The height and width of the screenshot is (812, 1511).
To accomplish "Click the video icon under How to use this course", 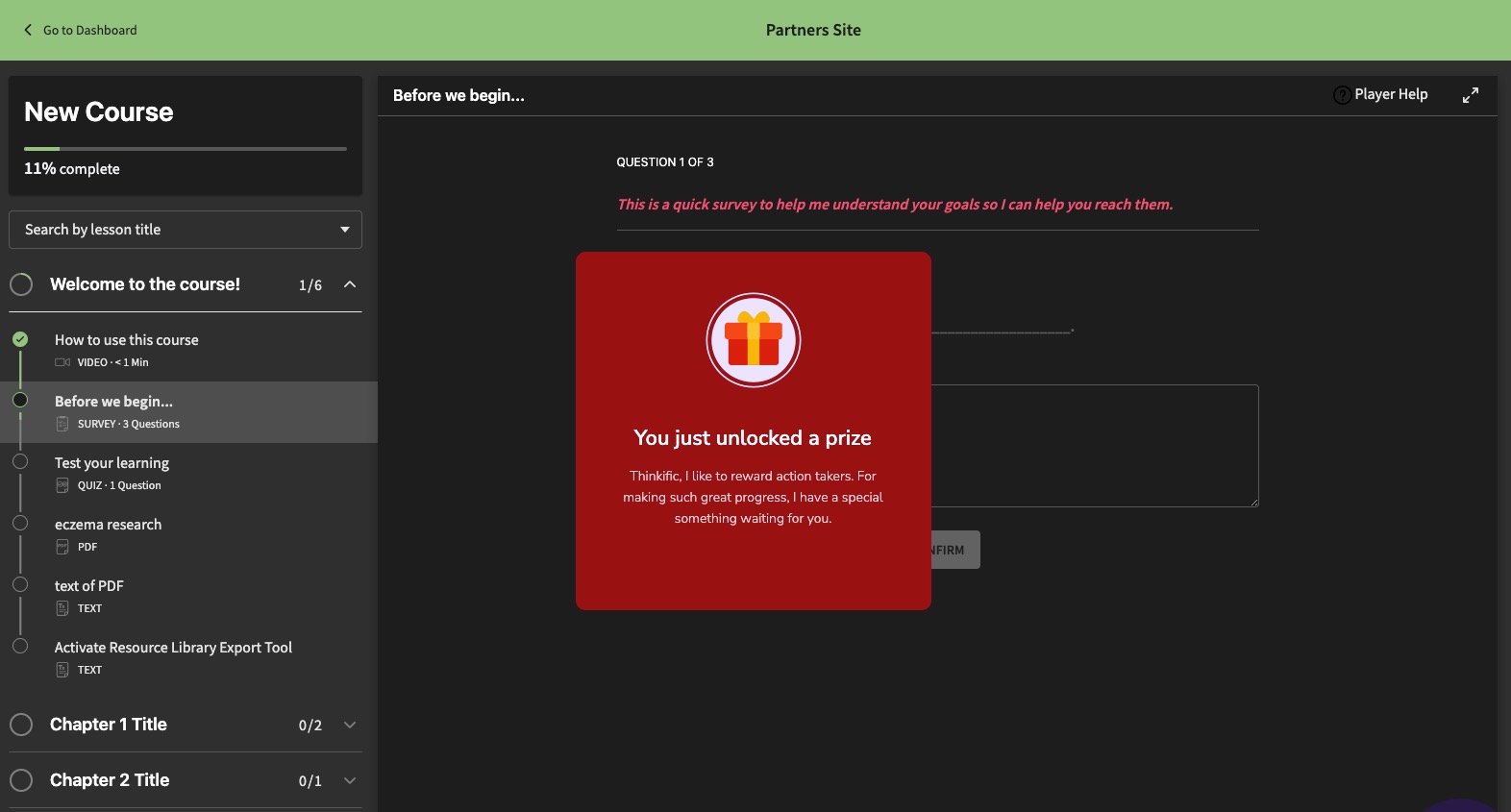I will point(62,362).
